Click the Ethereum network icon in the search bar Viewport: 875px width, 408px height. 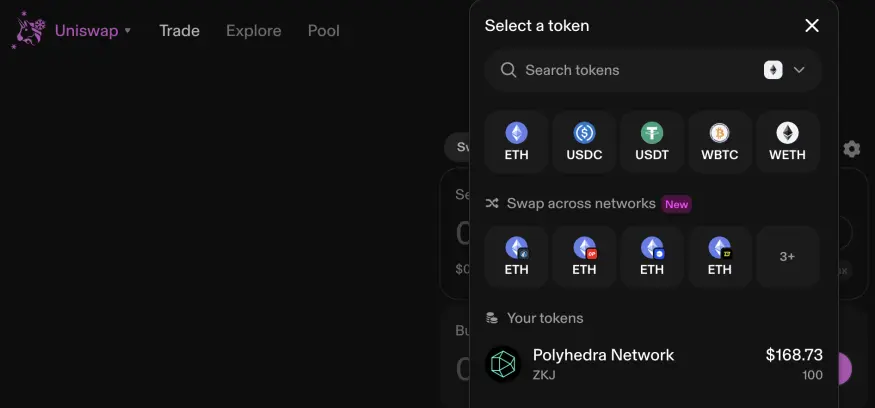click(x=773, y=70)
